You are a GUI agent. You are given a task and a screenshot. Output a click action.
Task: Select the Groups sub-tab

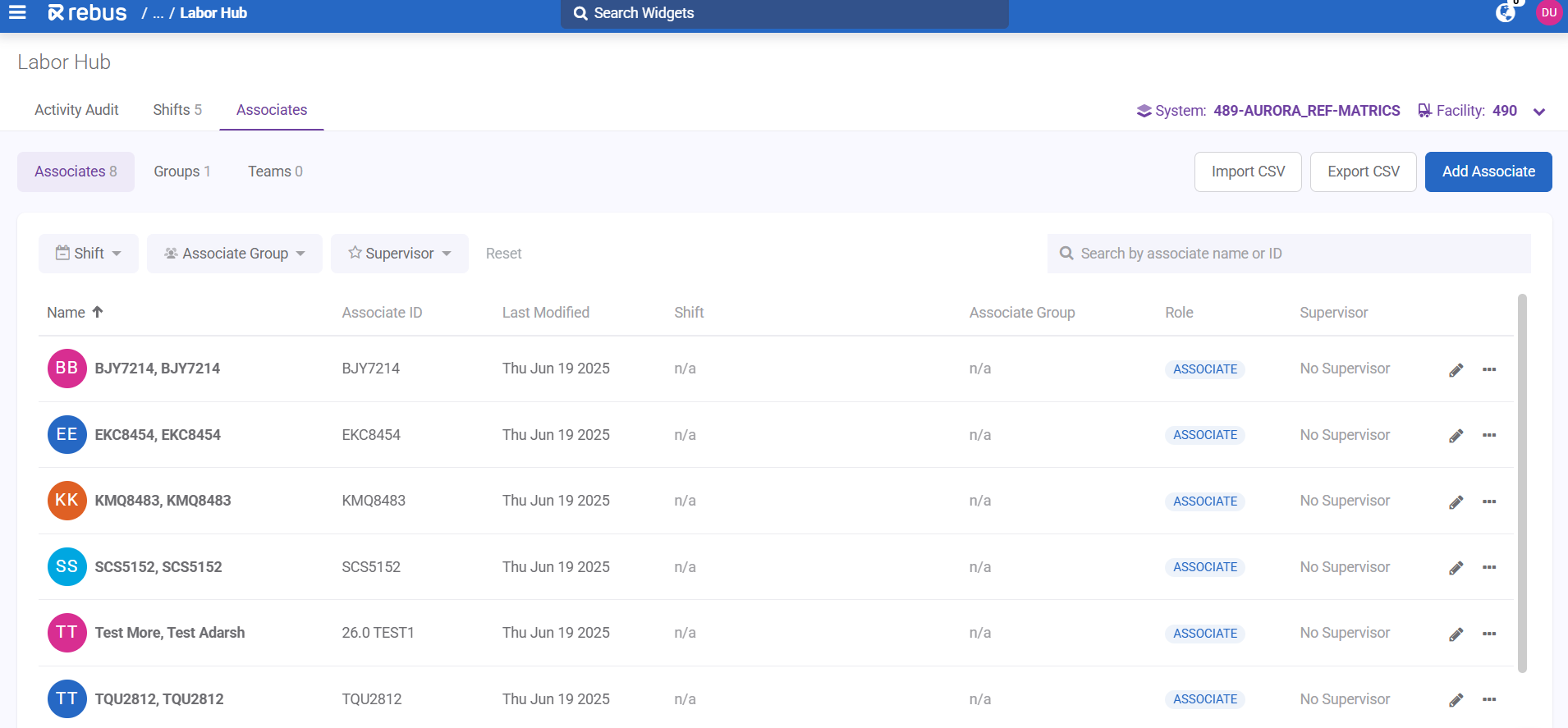pyautogui.click(x=182, y=172)
